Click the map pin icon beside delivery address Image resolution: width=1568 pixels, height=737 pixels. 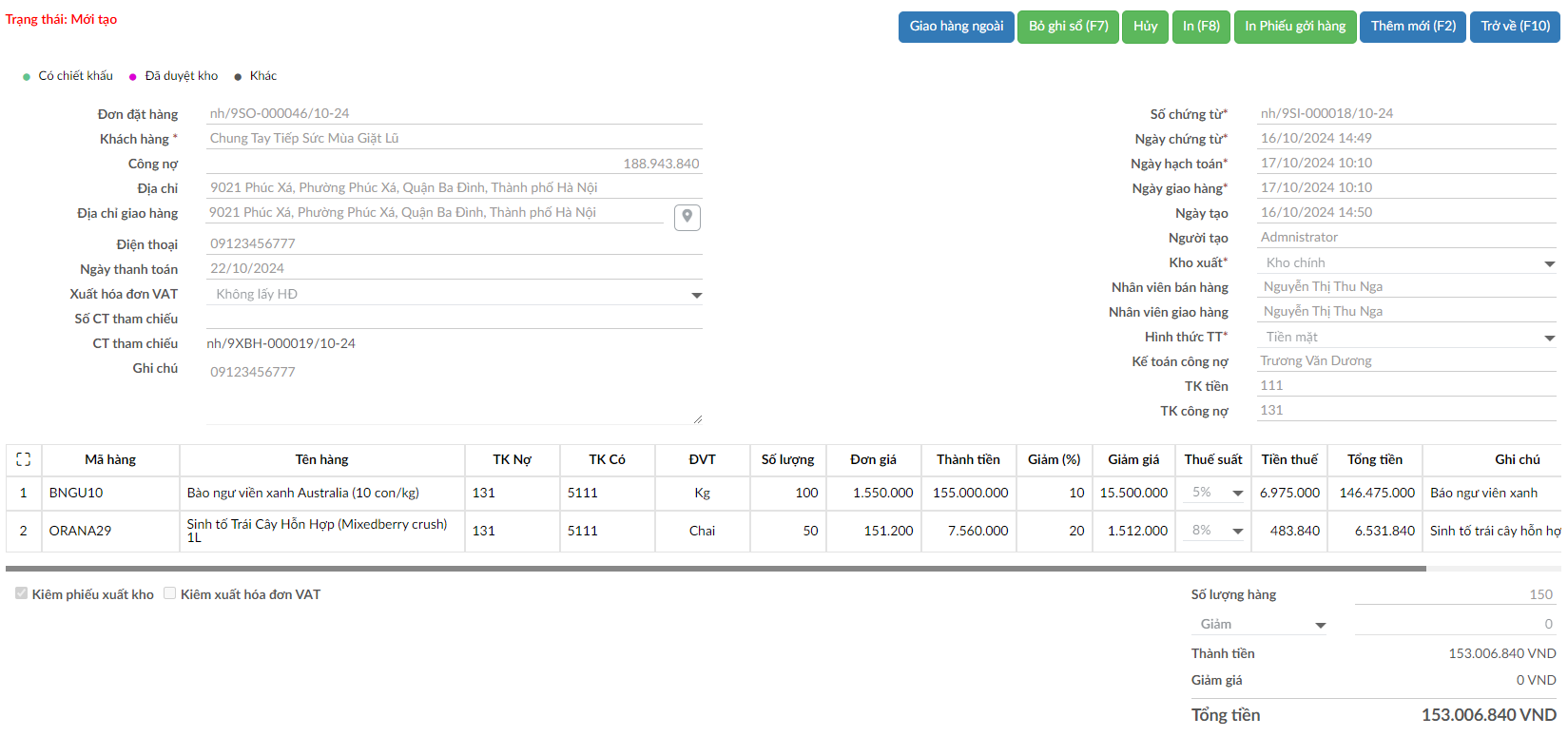coord(687,217)
